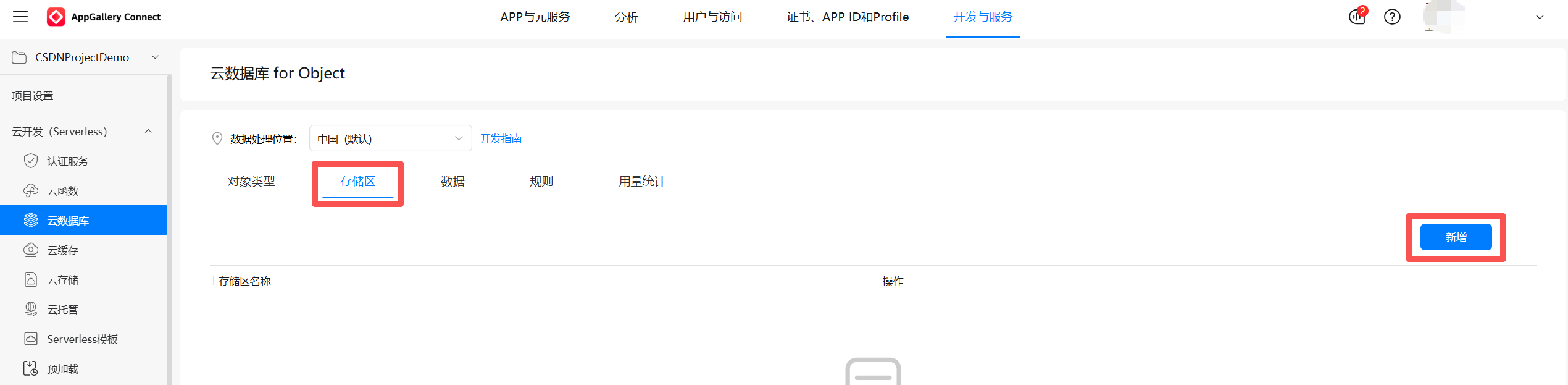
Task: Click the 云托管 globe icon
Action: point(31,309)
